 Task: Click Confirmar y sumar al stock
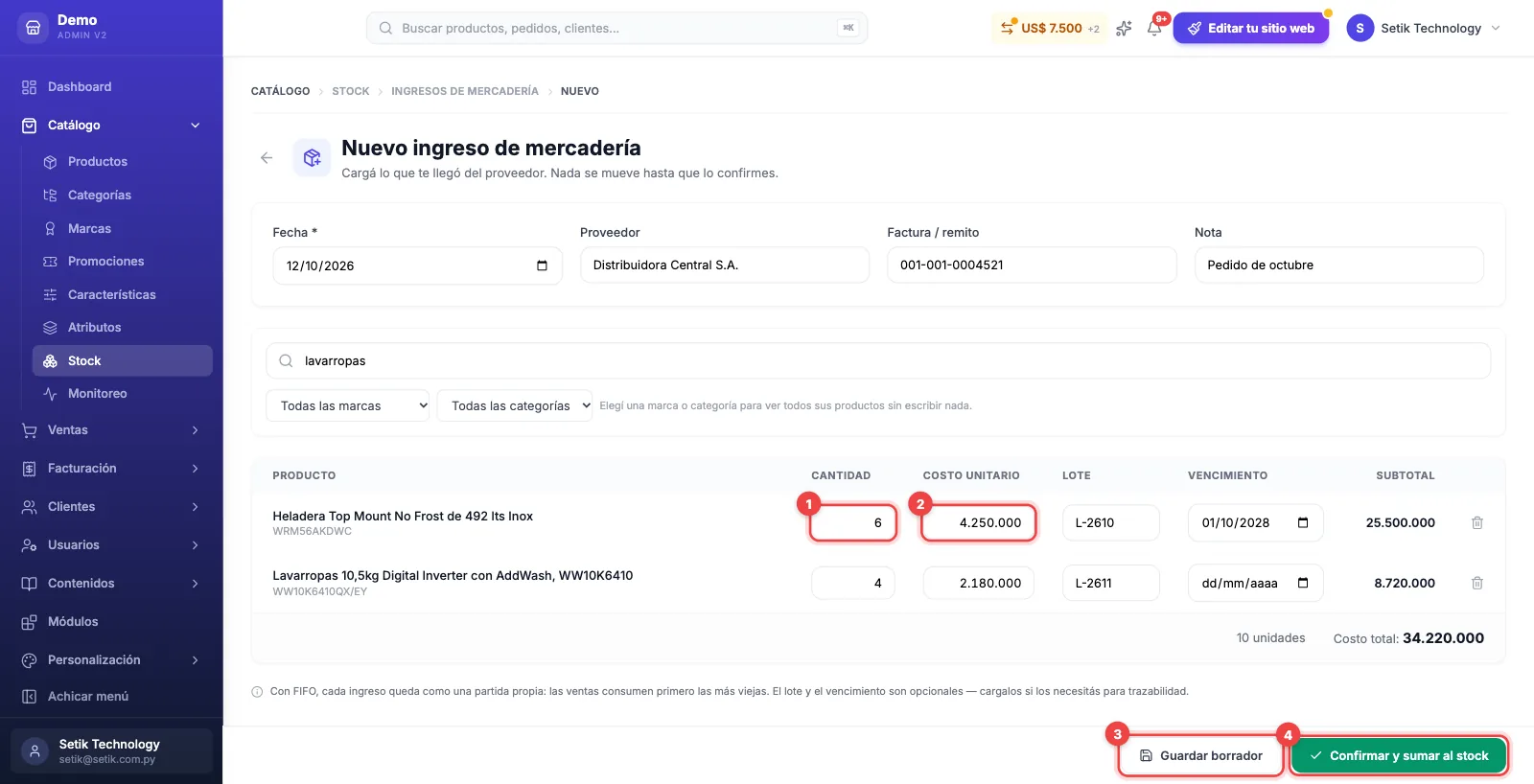[1399, 755]
